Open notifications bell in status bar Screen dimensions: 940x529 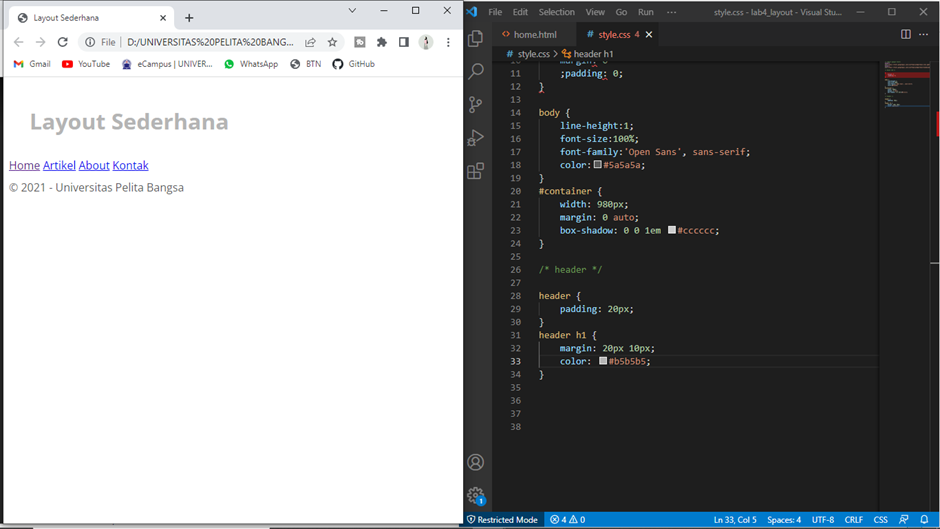tap(924, 520)
